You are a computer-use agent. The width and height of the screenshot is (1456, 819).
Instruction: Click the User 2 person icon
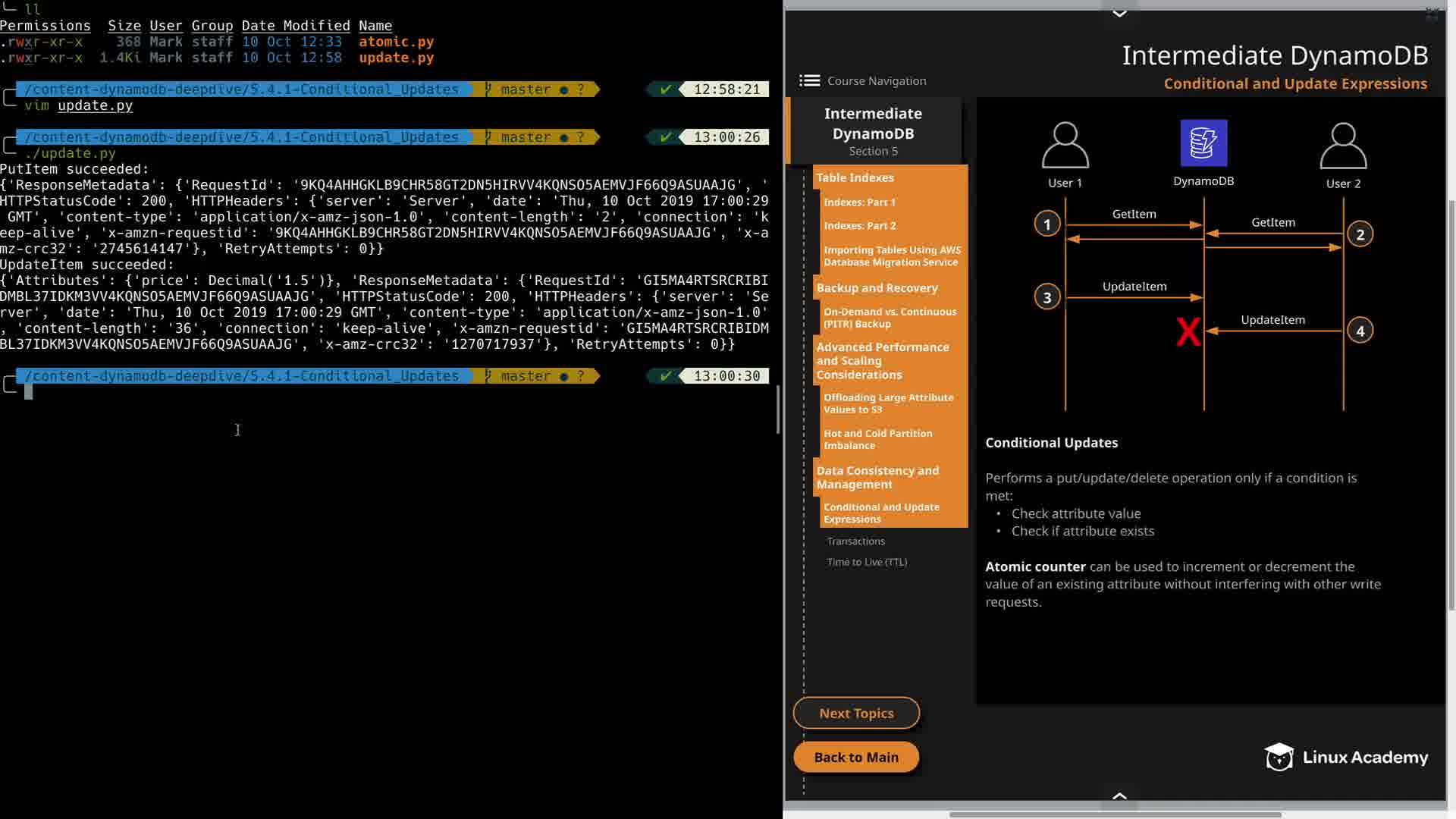coord(1343,146)
